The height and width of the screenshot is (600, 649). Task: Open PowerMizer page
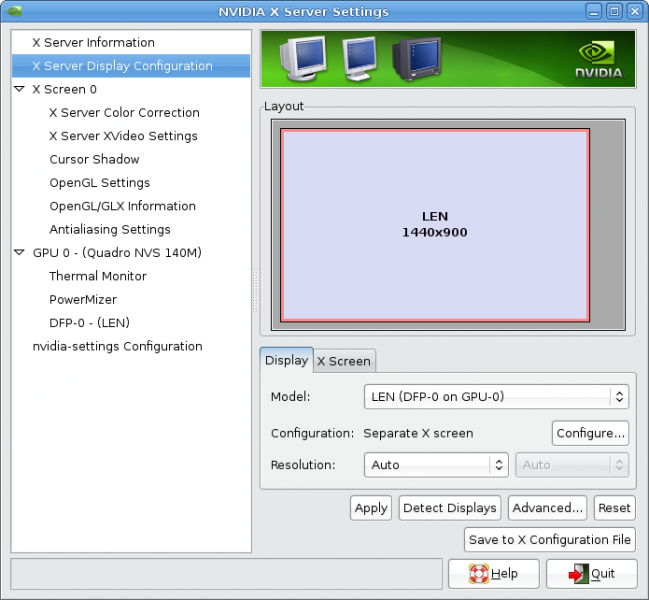[x=83, y=299]
